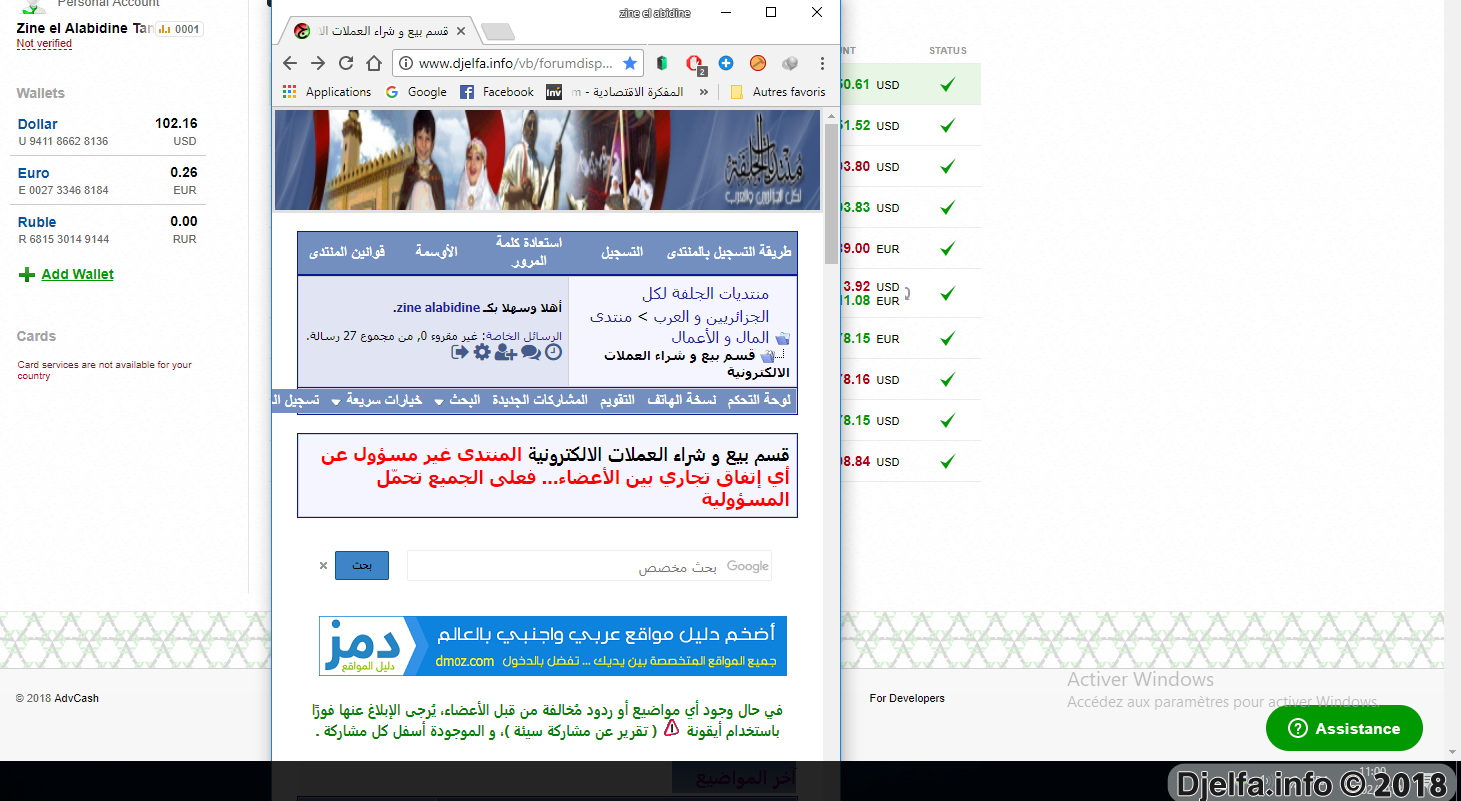Click Add Wallet in AdvCash window
Screen dimensions: 1461x801
point(78,275)
